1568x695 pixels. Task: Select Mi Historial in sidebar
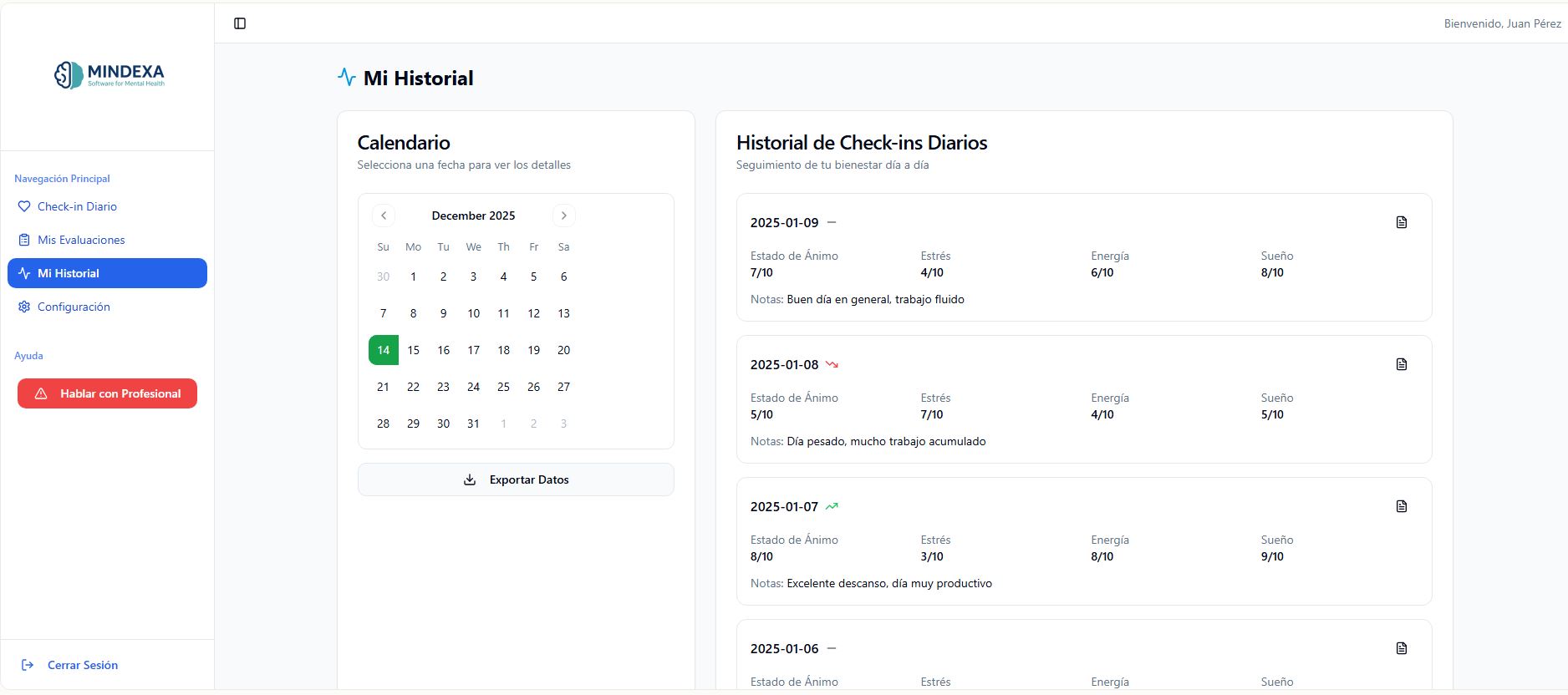69,273
